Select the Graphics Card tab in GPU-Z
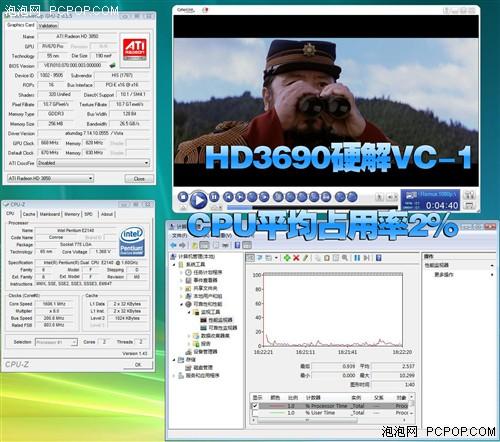 coord(21,25)
